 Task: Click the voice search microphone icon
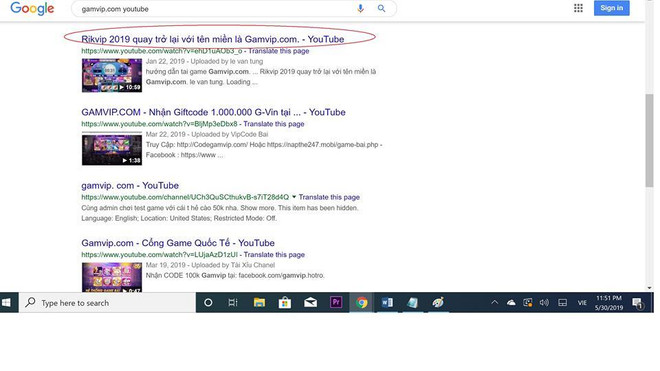(360, 8)
